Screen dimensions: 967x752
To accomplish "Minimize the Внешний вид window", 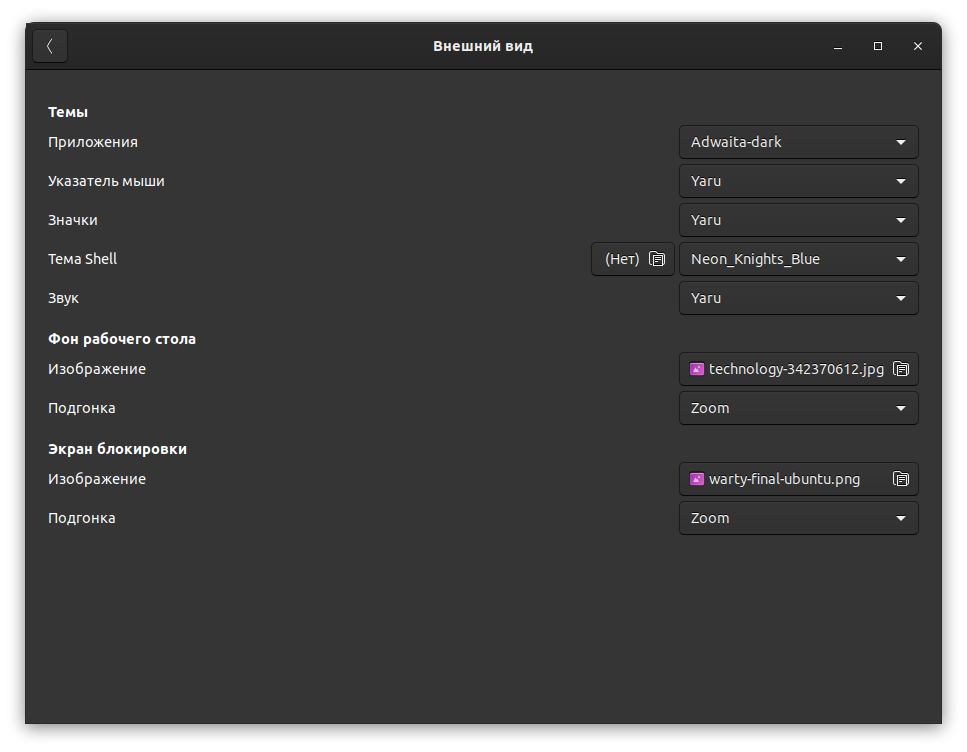I will [x=838, y=46].
